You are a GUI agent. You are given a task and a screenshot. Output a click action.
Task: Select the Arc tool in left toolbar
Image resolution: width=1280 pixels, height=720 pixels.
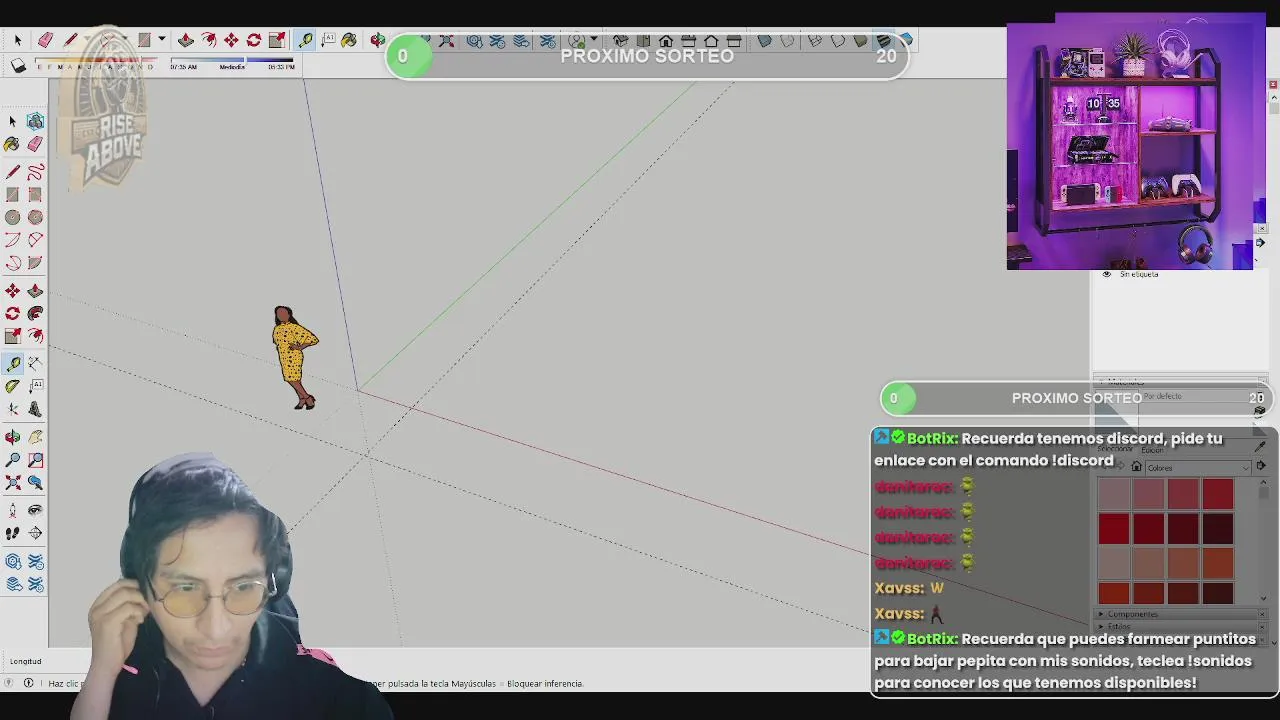[x=12, y=240]
